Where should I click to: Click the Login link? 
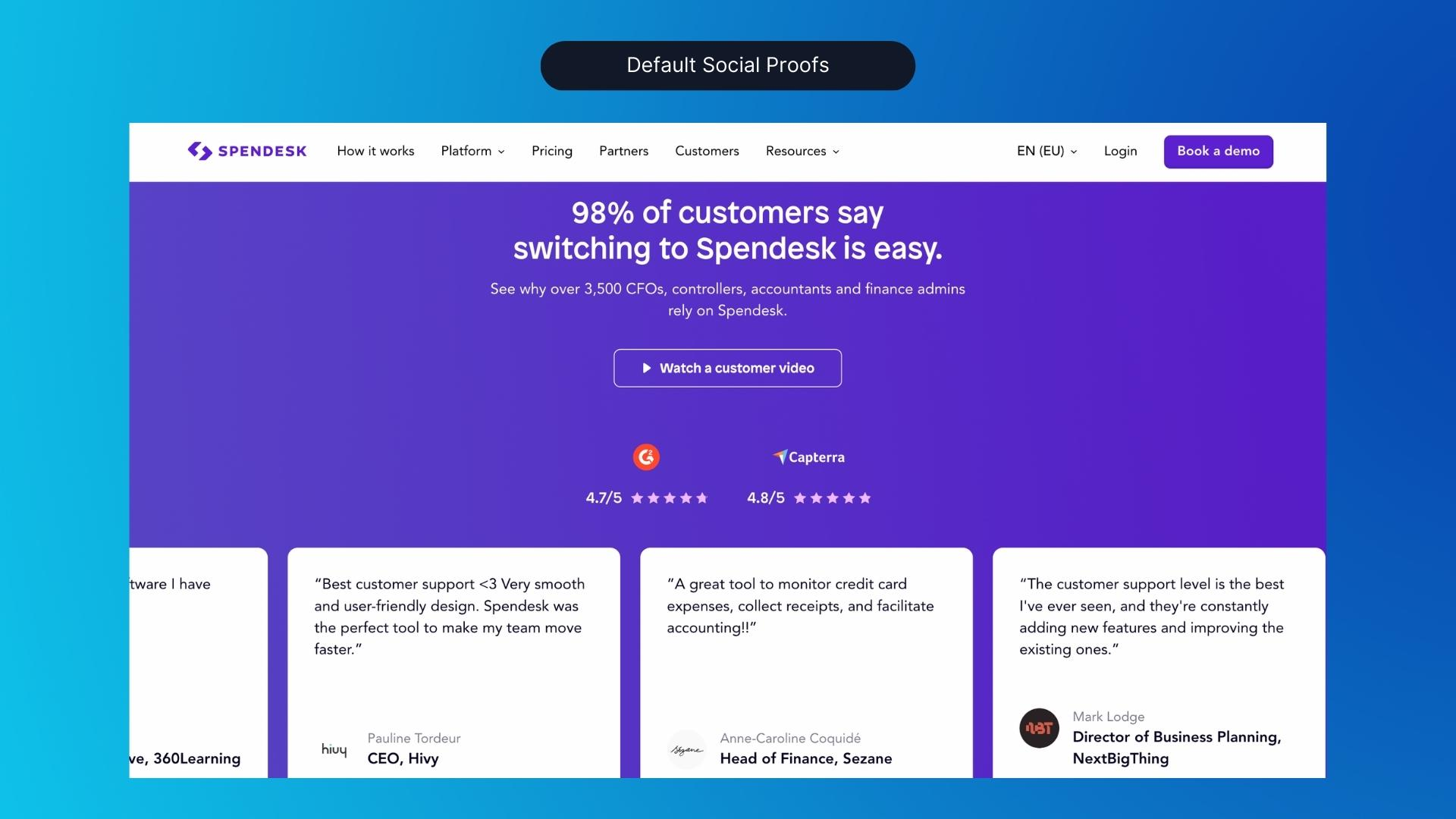[1120, 151]
